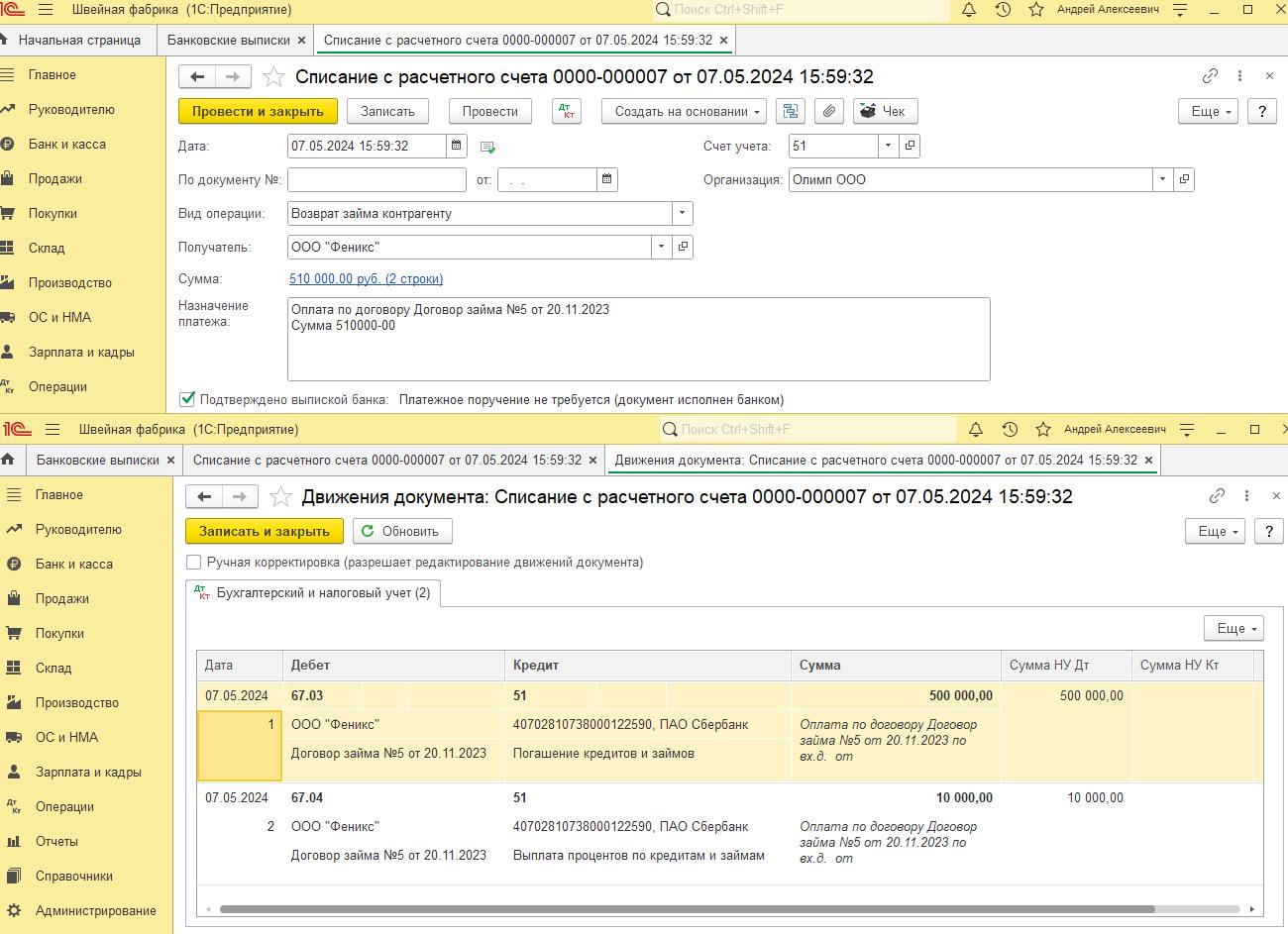The image size is (1288, 934).
Task: Expand Организация dropdown arrow
Action: (1161, 179)
